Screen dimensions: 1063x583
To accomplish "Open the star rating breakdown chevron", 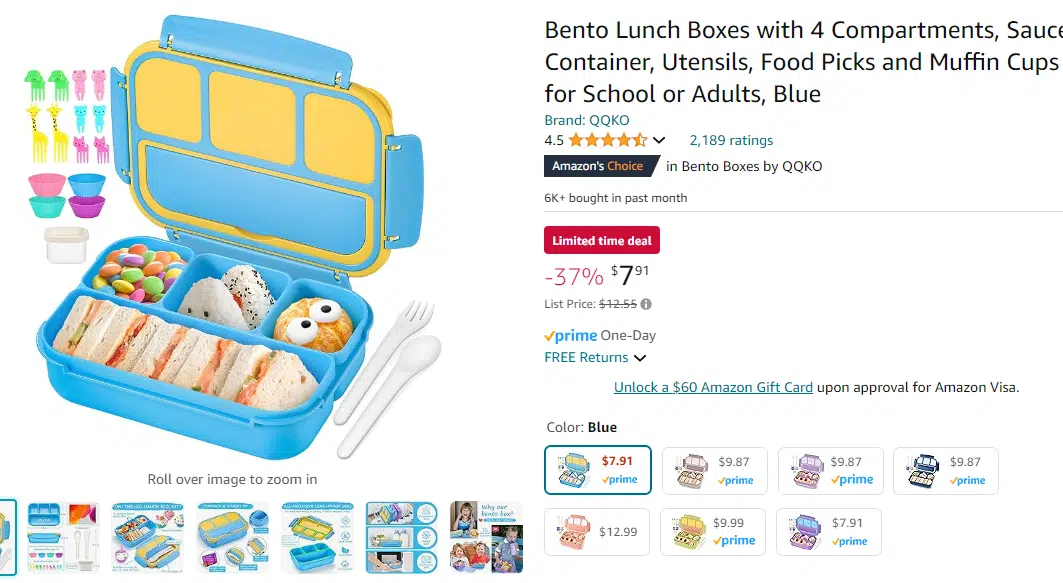I will pyautogui.click(x=659, y=141).
